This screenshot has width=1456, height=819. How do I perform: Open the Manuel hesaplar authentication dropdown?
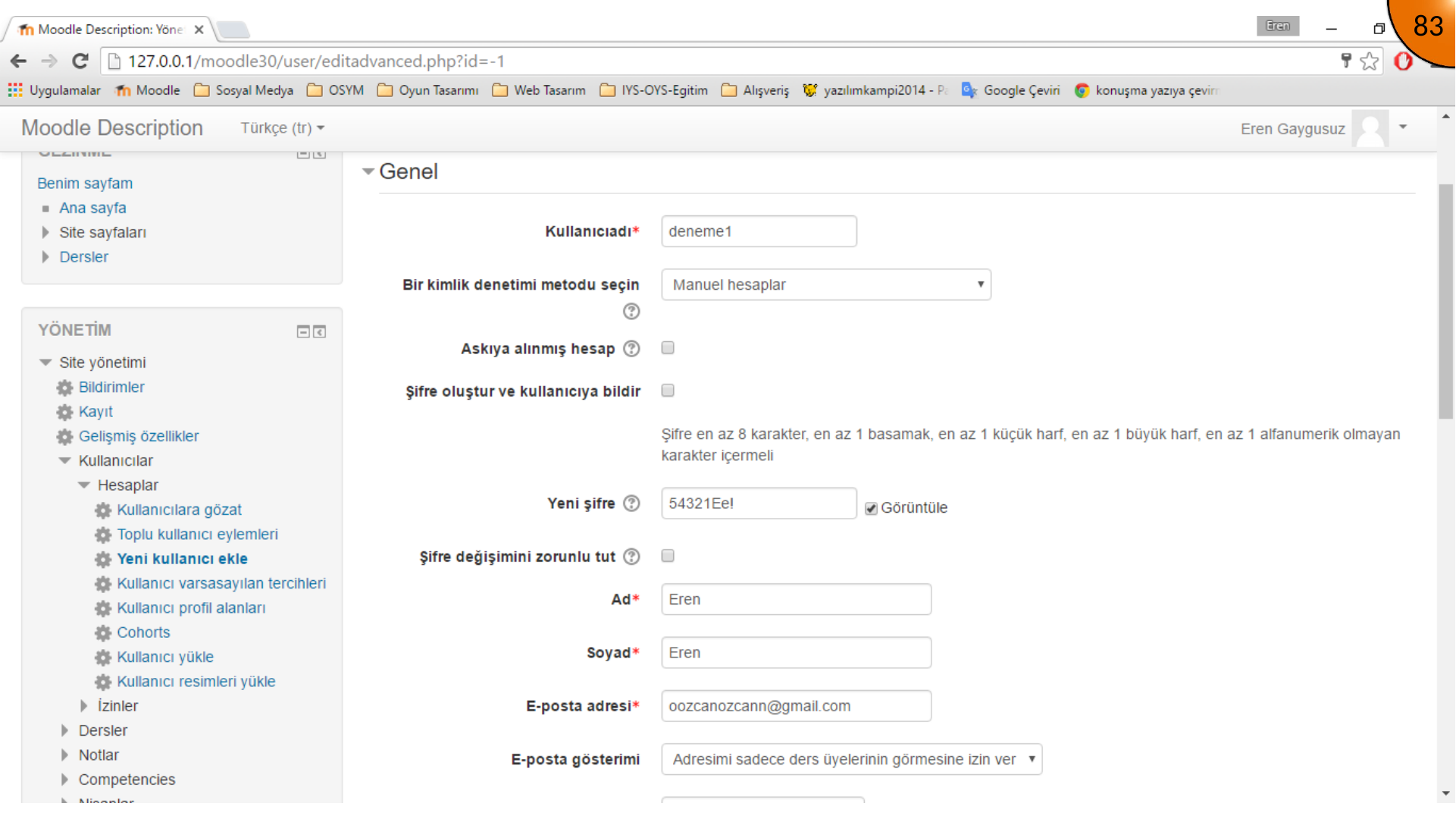click(x=826, y=285)
